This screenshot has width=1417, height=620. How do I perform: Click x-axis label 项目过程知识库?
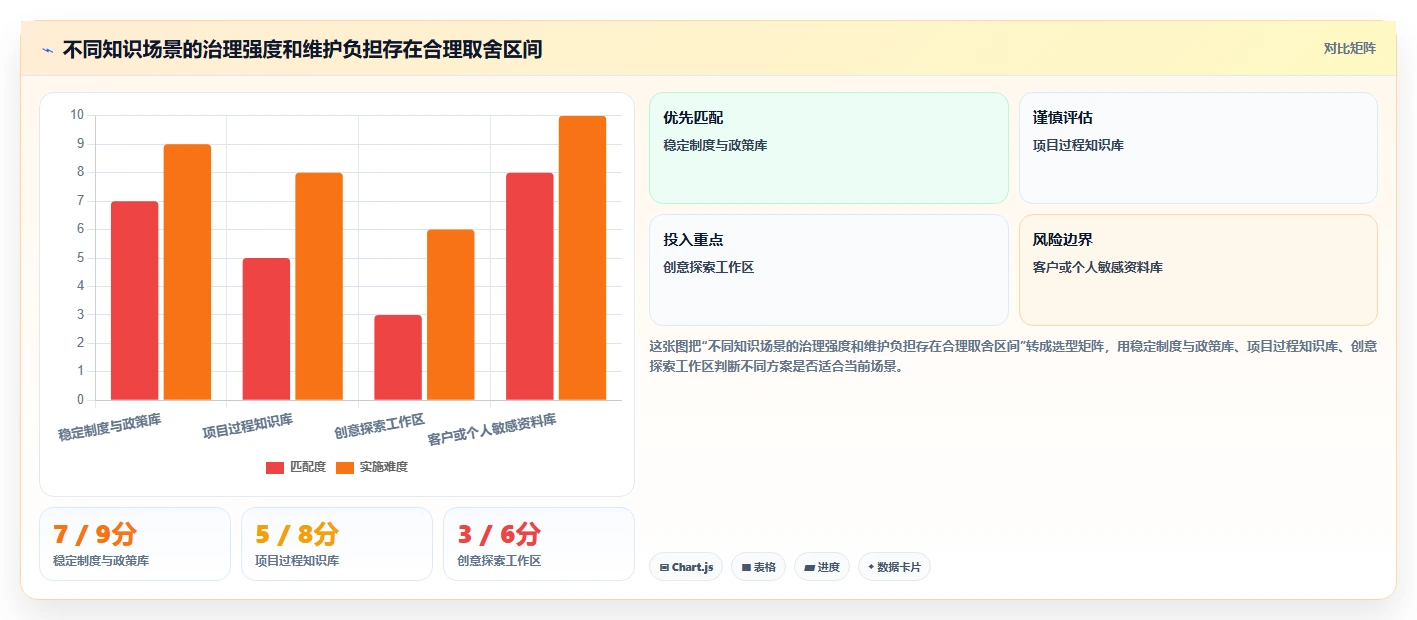click(248, 425)
